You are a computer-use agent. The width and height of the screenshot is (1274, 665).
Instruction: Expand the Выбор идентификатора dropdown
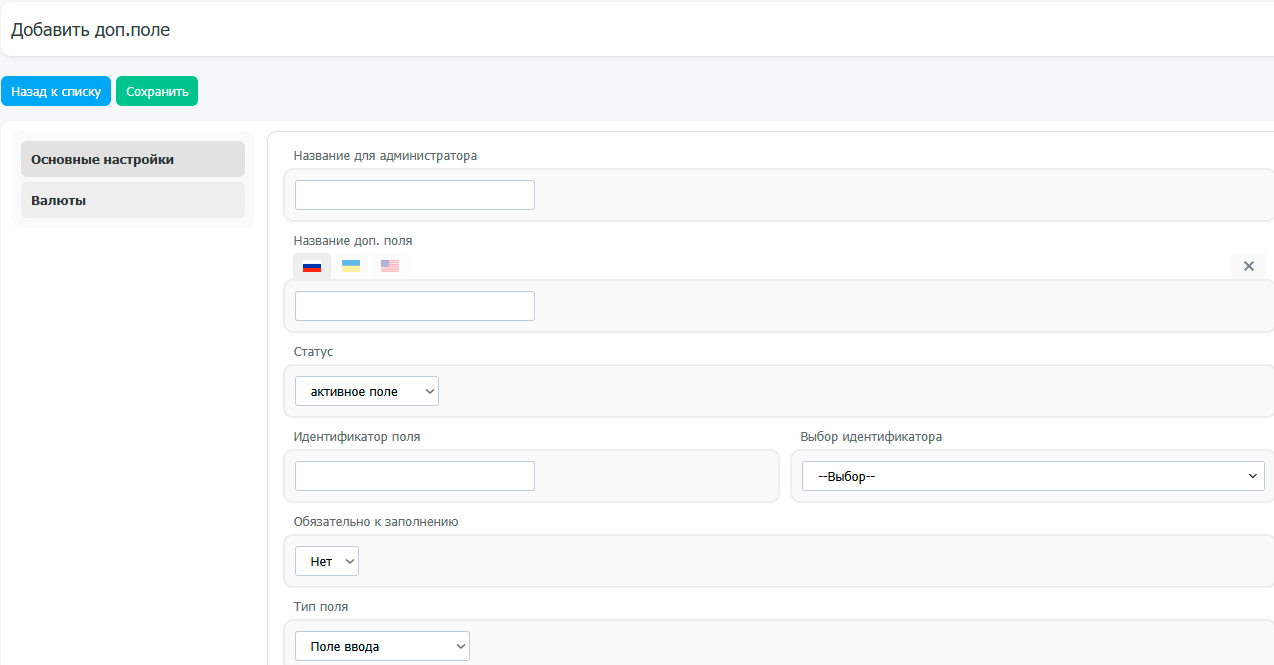pyautogui.click(x=1033, y=476)
